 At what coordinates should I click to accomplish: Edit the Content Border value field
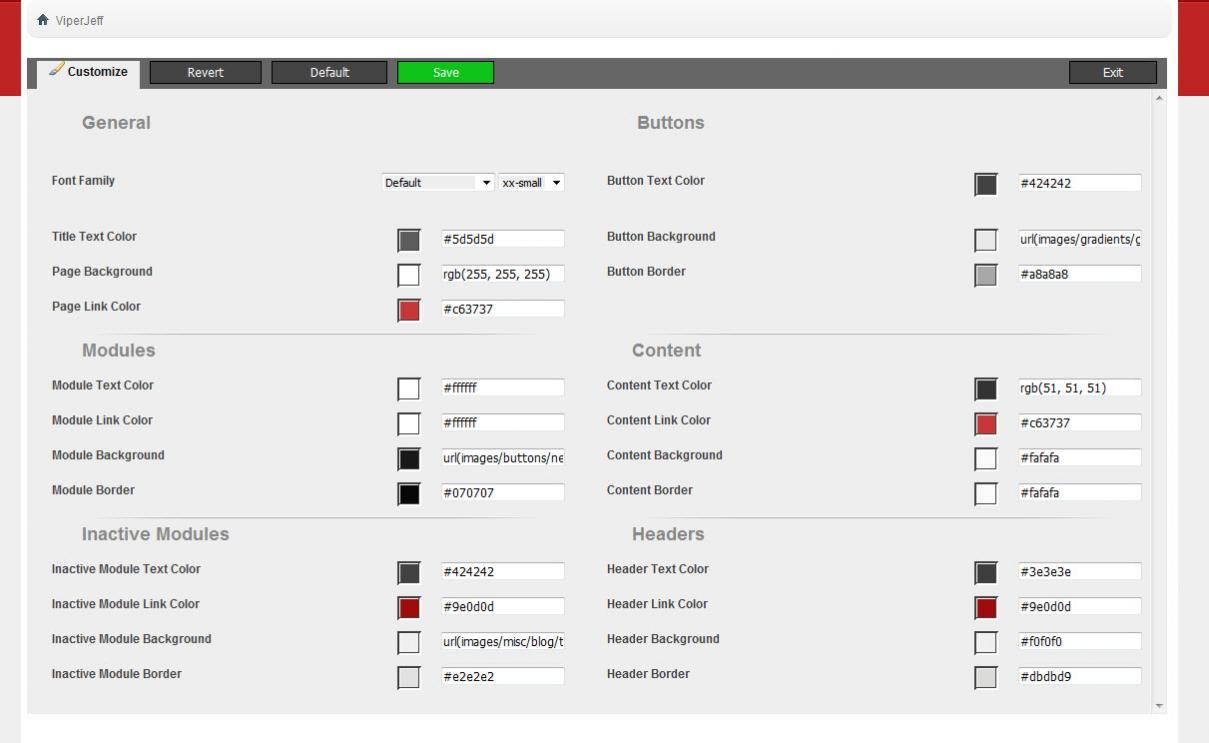tap(1079, 493)
